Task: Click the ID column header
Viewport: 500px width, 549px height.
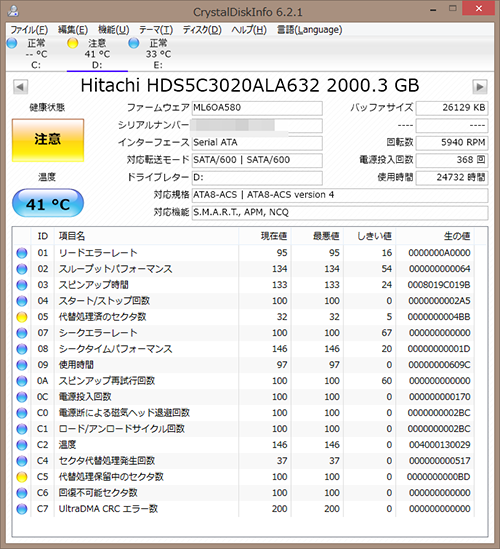Action: (x=43, y=236)
